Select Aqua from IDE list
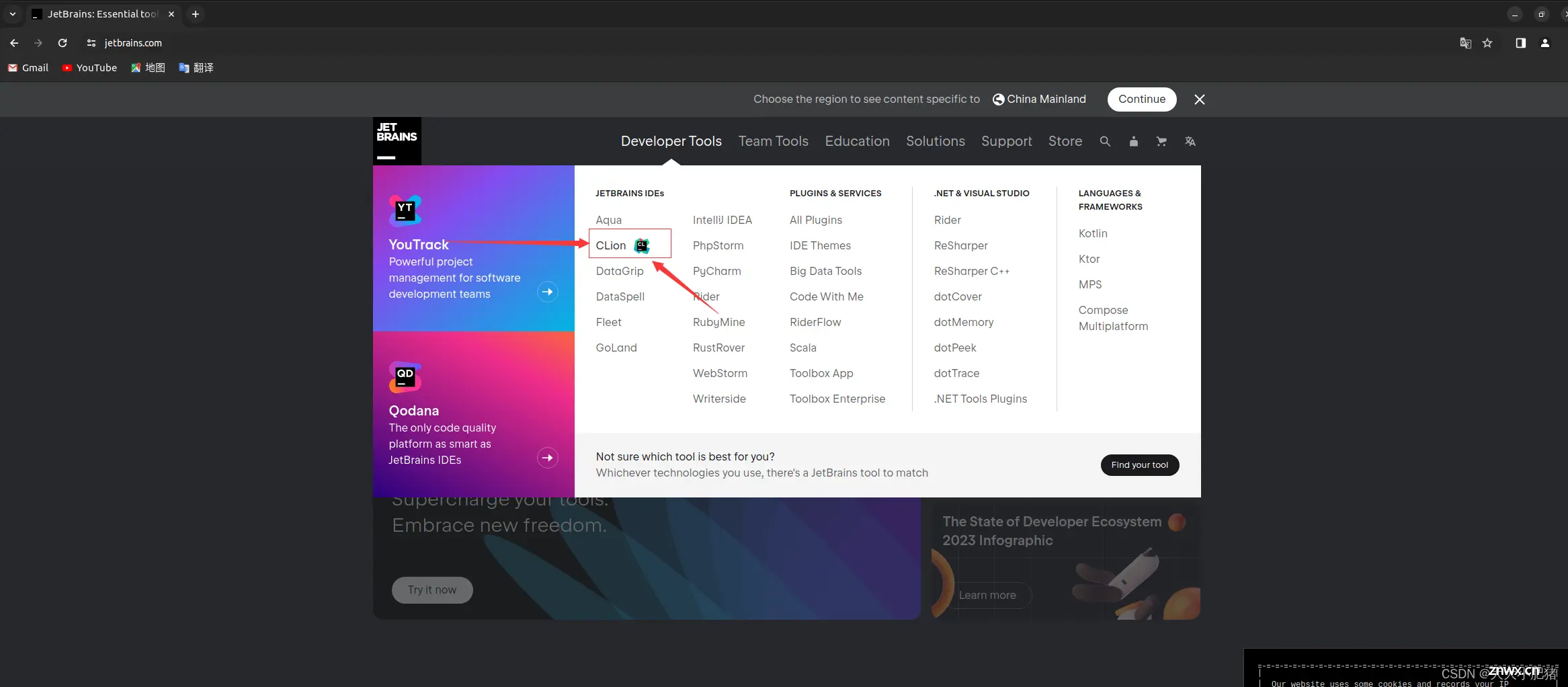Viewport: 1568px width, 687px height. point(608,220)
